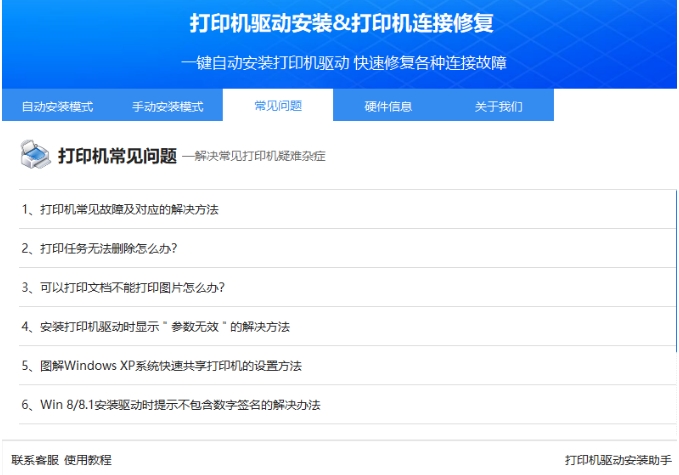Click 联系客服 in the footer

point(35,460)
